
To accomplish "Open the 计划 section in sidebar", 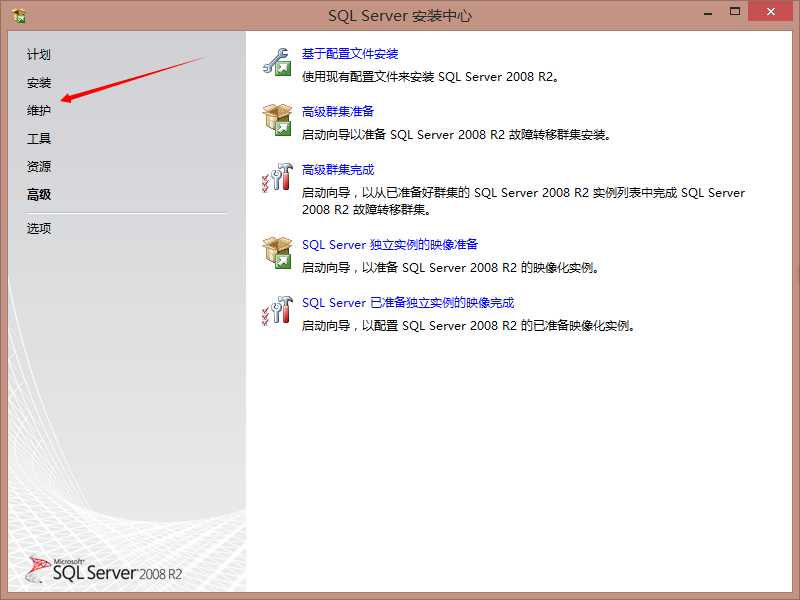I will [39, 55].
